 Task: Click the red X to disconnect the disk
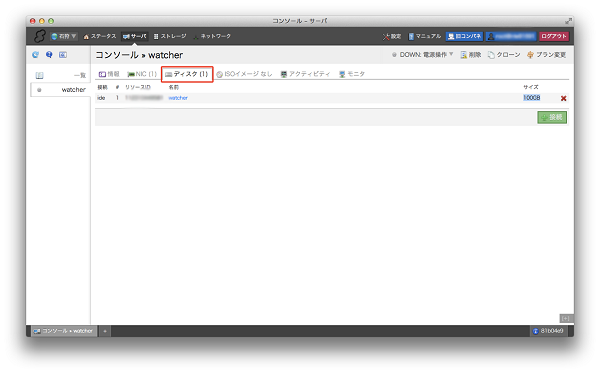coord(563,98)
